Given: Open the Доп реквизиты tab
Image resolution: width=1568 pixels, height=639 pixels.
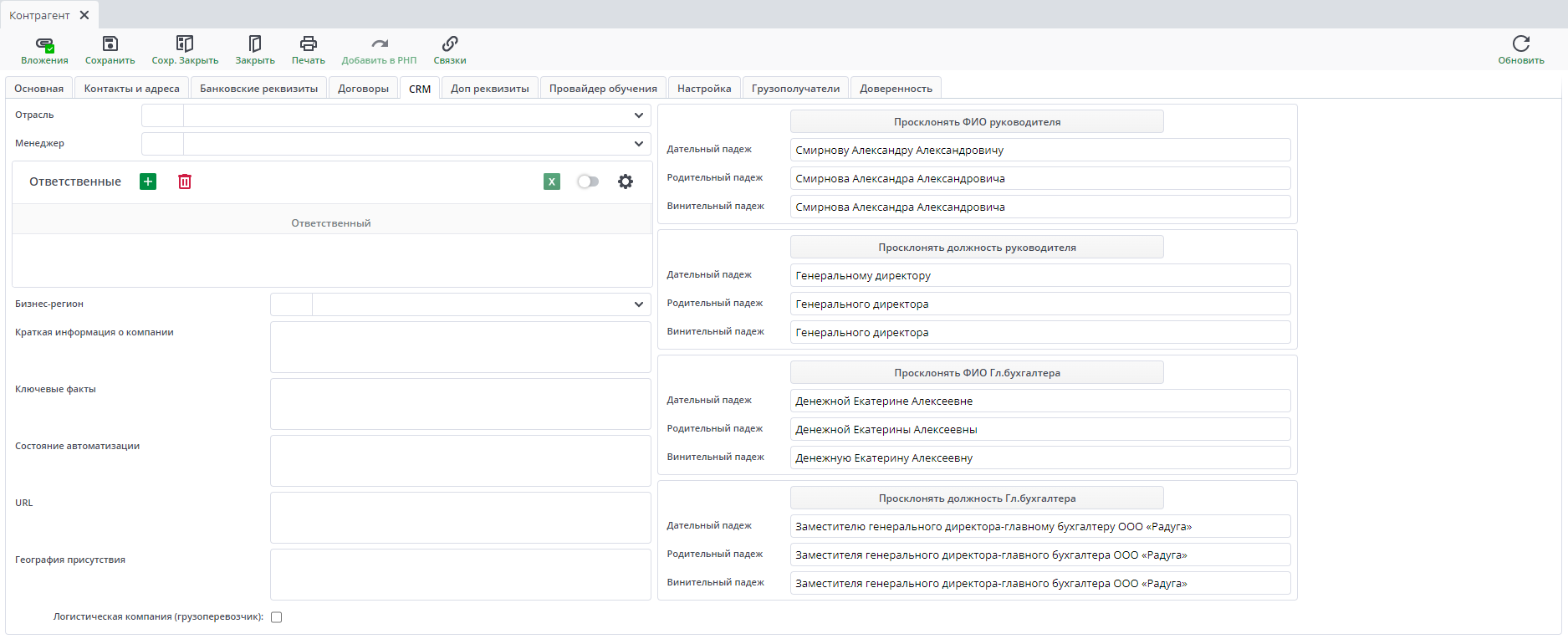Looking at the screenshot, I should pyautogui.click(x=490, y=89).
